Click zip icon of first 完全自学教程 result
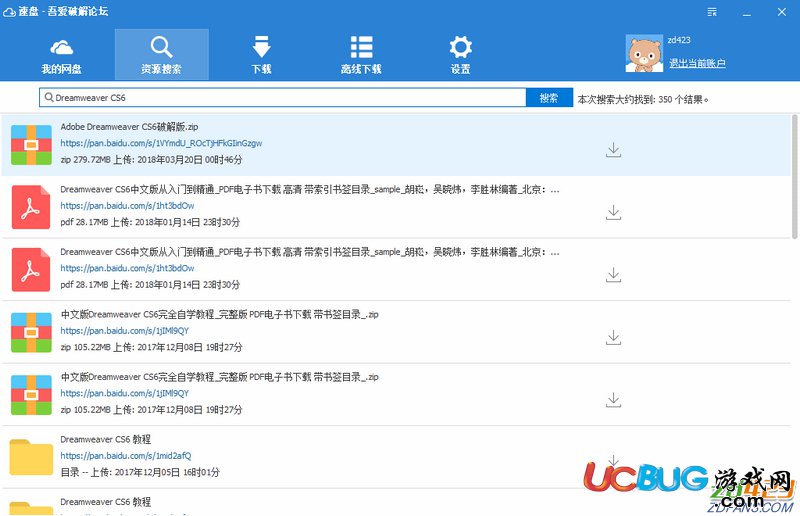The height and width of the screenshot is (516, 800). [x=31, y=332]
